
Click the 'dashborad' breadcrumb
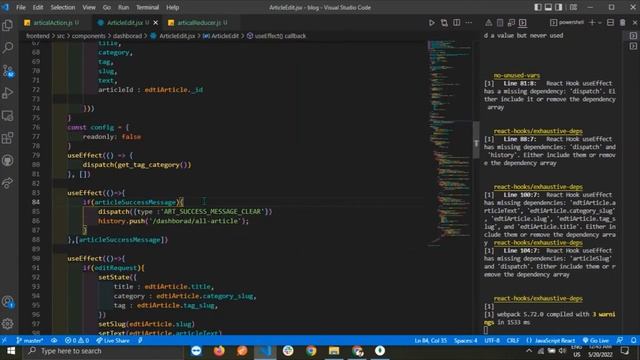[127, 36]
